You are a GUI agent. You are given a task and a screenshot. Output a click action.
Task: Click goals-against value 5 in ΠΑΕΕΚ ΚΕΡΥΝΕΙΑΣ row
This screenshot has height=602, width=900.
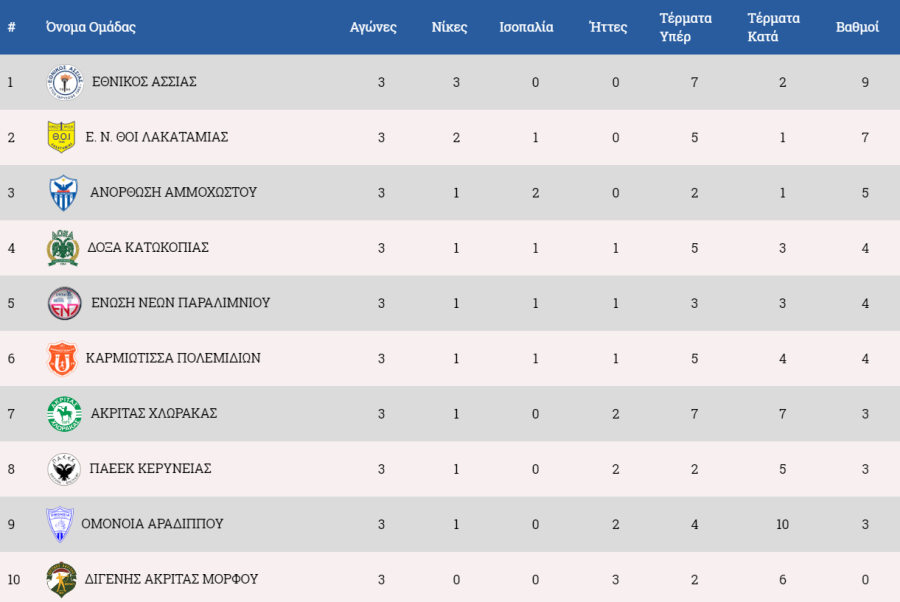782,469
